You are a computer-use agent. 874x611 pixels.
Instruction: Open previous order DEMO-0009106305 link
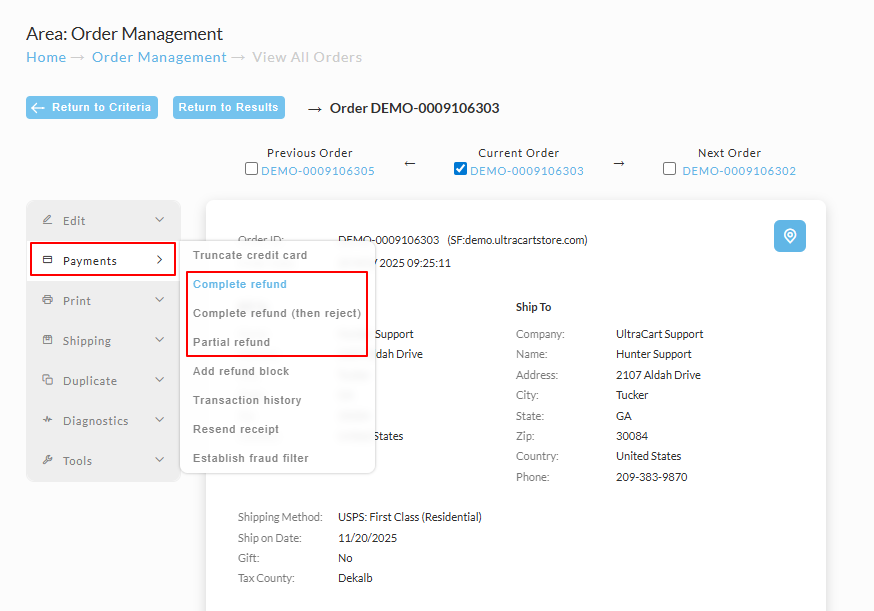pyautogui.click(x=318, y=171)
